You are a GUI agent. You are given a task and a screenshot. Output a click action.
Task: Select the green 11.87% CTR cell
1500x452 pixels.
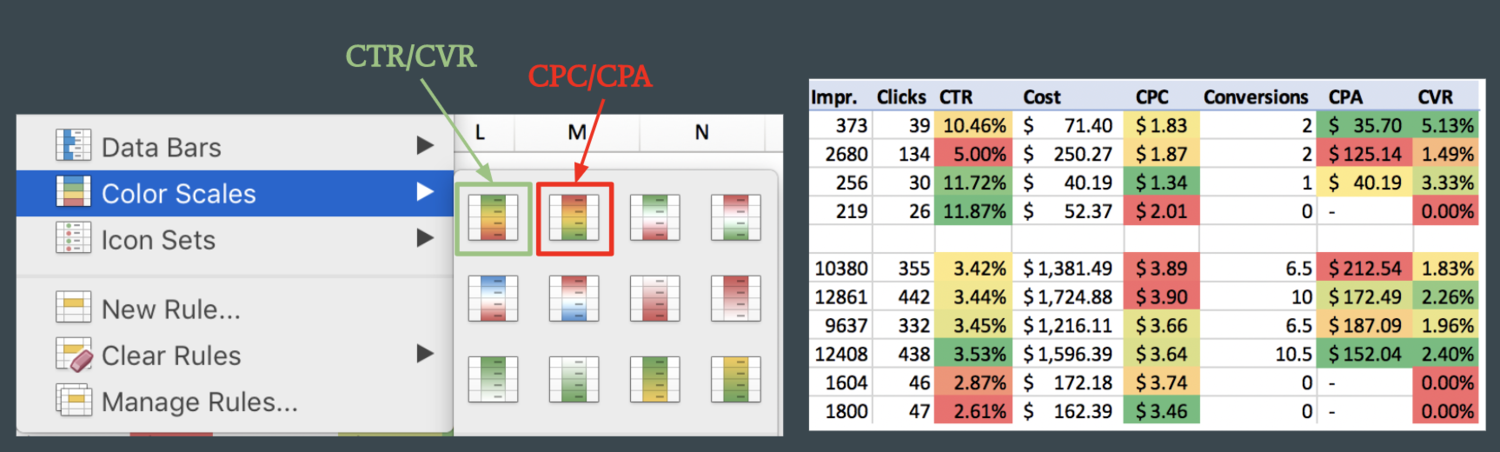point(972,211)
